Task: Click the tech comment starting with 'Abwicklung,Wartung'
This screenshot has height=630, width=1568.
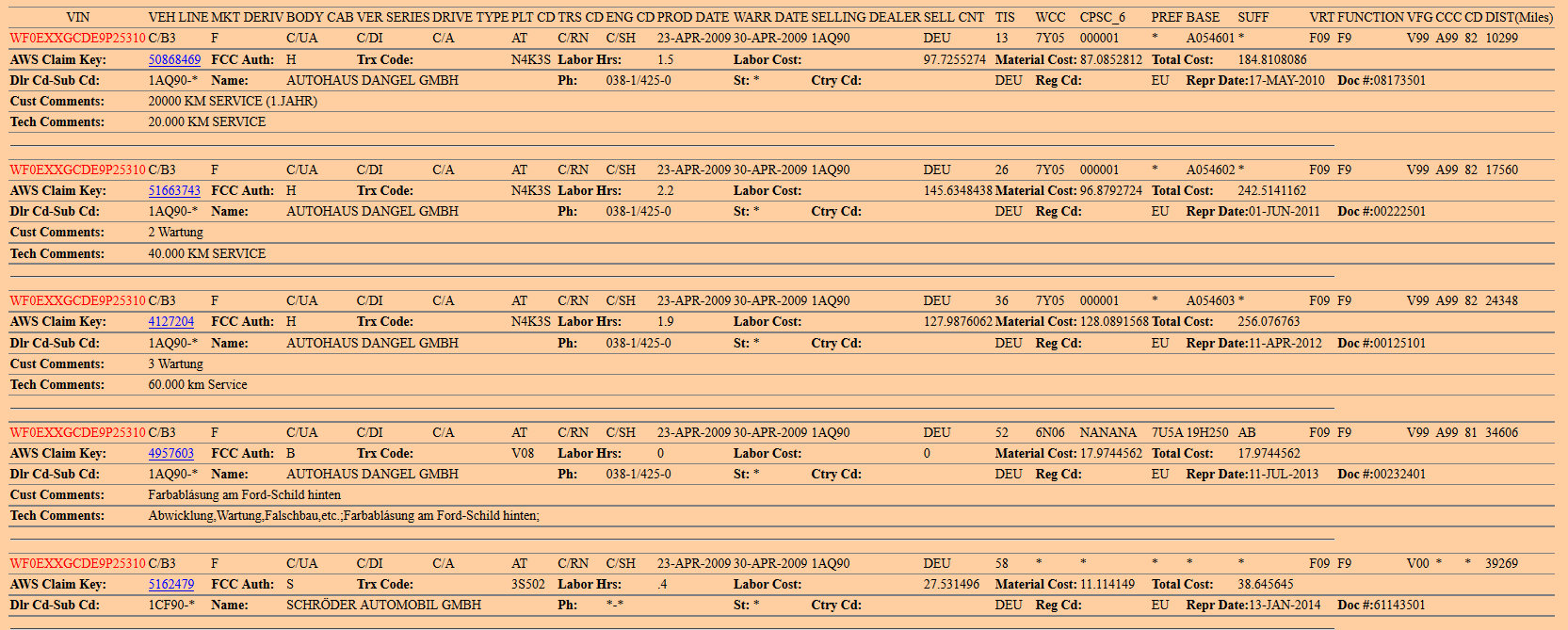Action: pyautogui.click(x=344, y=515)
